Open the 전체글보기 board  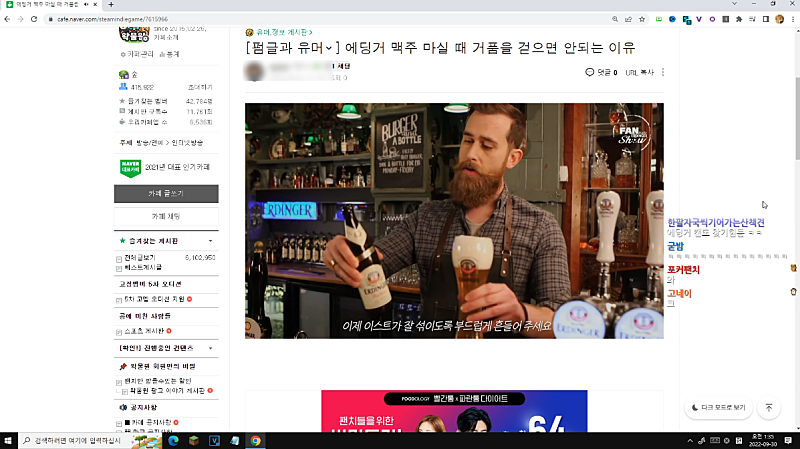tap(139, 258)
